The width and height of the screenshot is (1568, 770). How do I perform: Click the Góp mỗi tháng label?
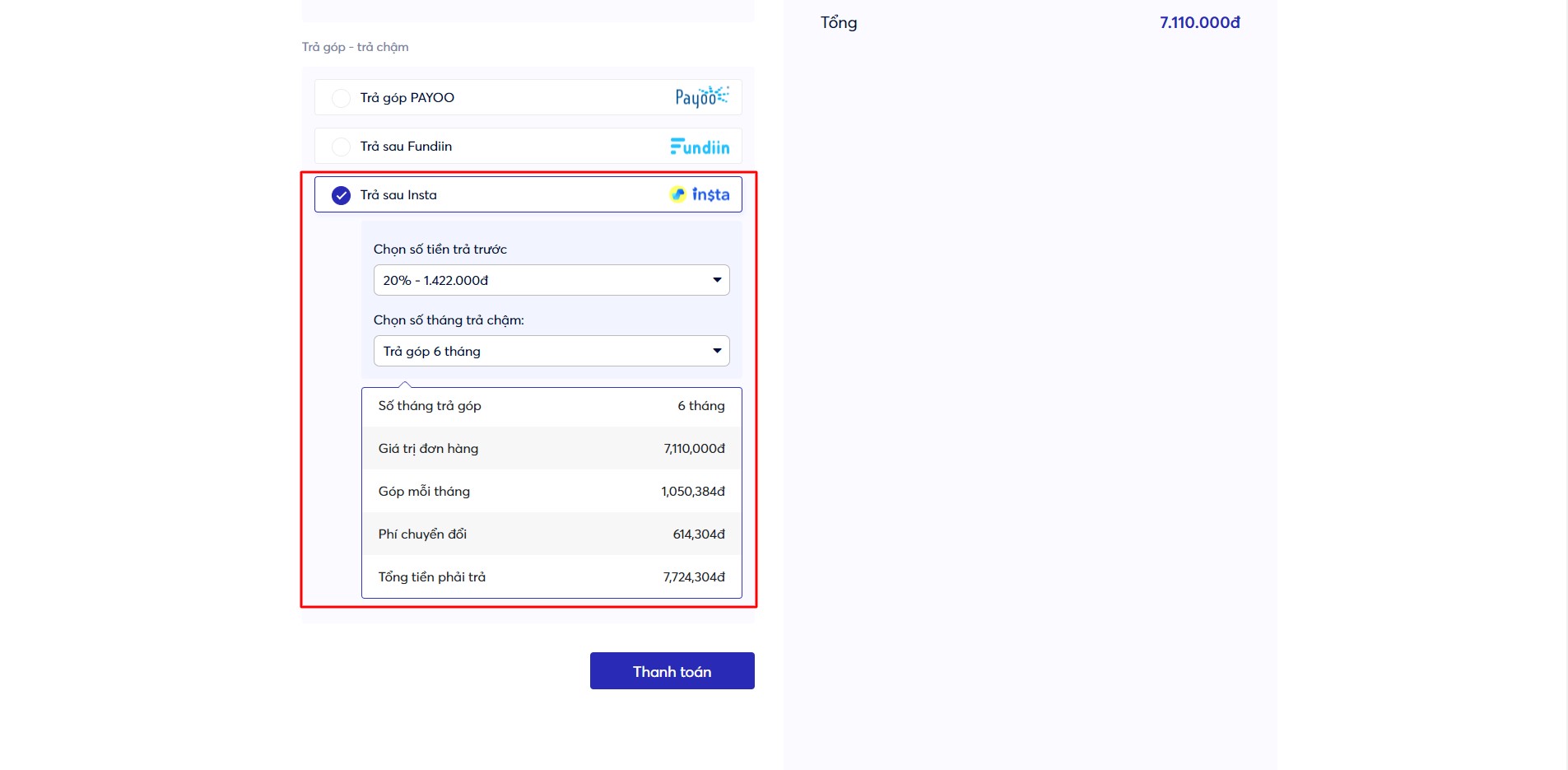424,492
